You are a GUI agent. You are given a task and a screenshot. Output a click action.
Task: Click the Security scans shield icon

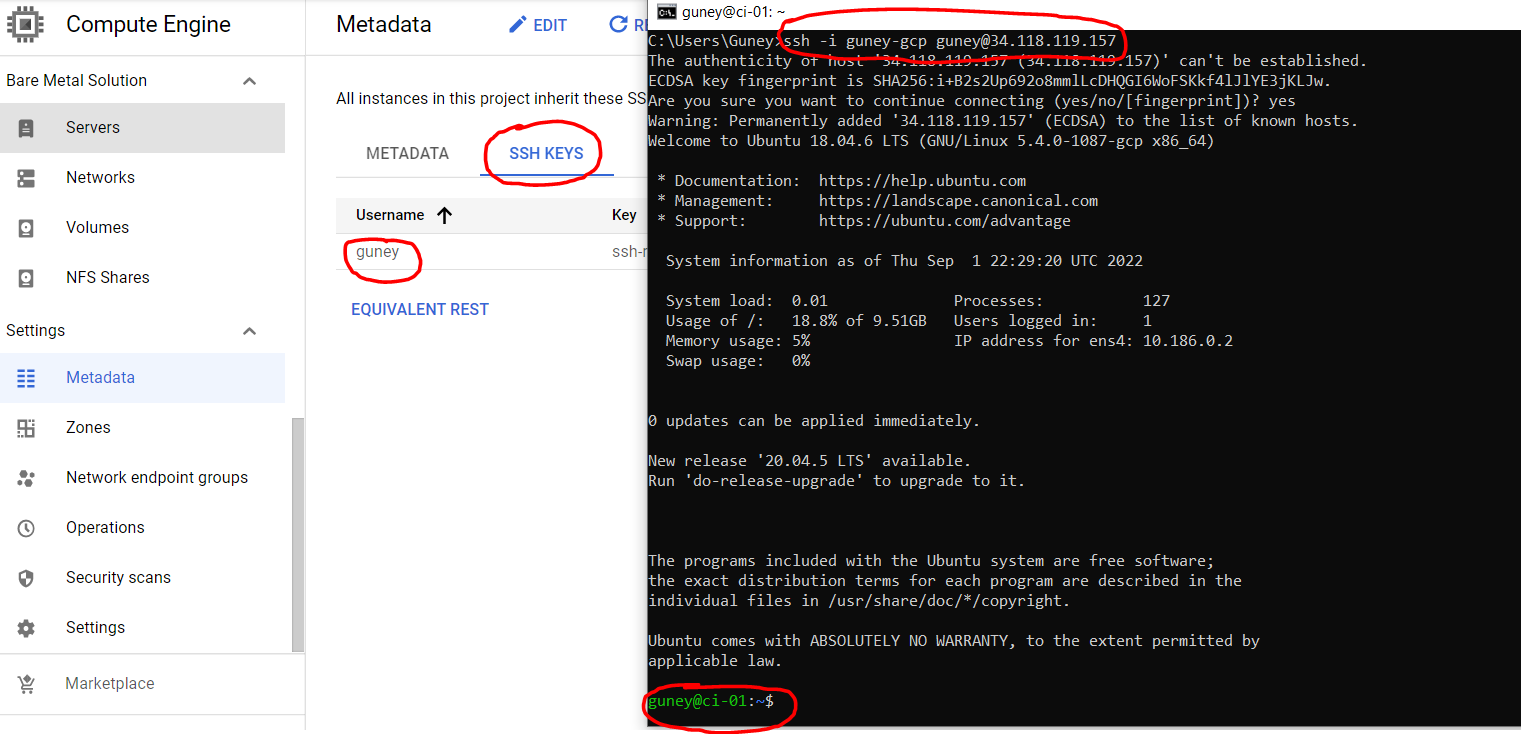point(26,578)
